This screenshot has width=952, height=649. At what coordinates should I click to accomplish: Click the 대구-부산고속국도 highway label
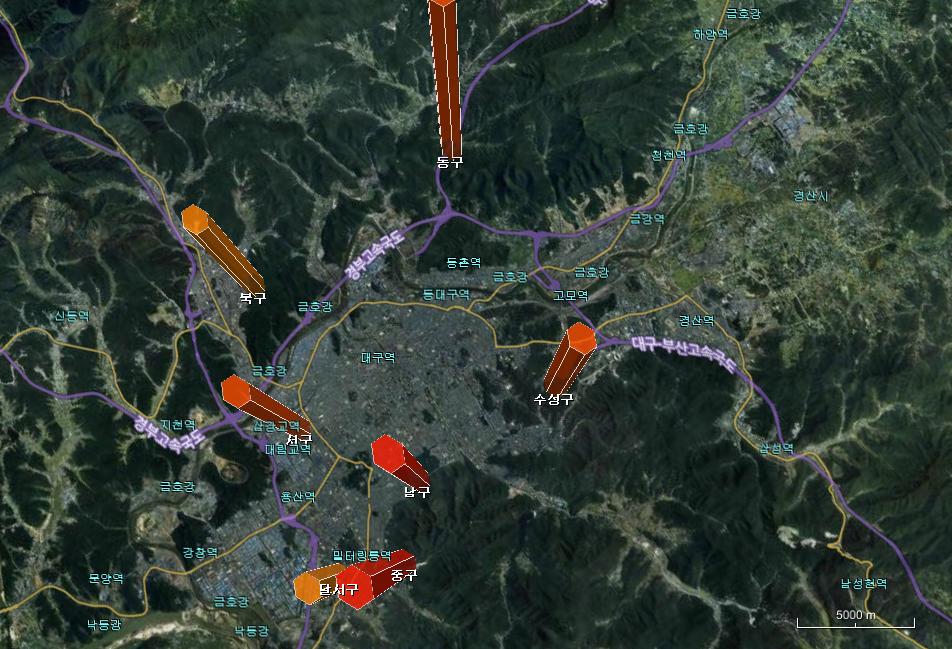pos(684,354)
